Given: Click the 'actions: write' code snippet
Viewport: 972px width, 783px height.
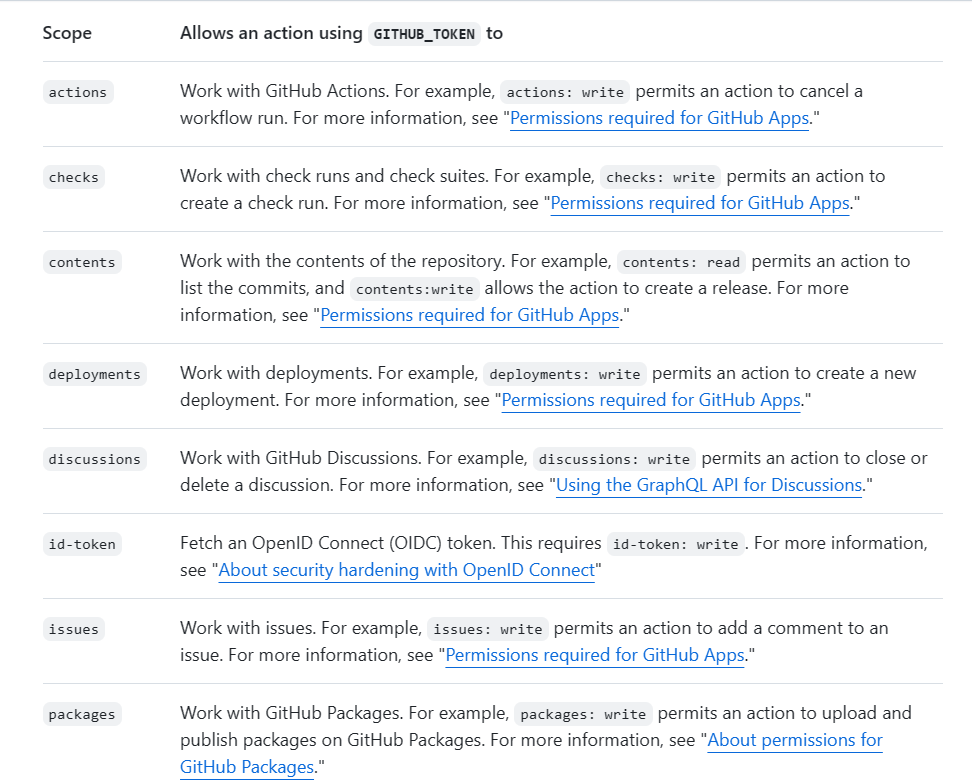Looking at the screenshot, I should pos(565,92).
